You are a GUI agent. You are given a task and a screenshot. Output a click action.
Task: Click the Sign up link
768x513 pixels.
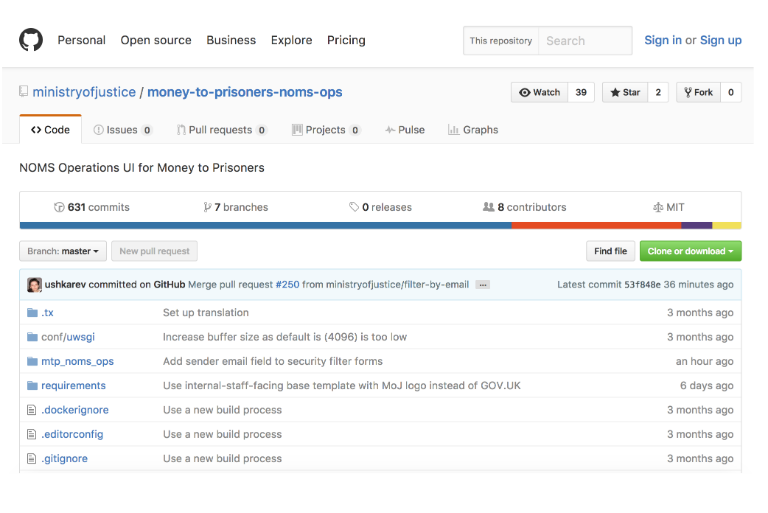pos(720,40)
